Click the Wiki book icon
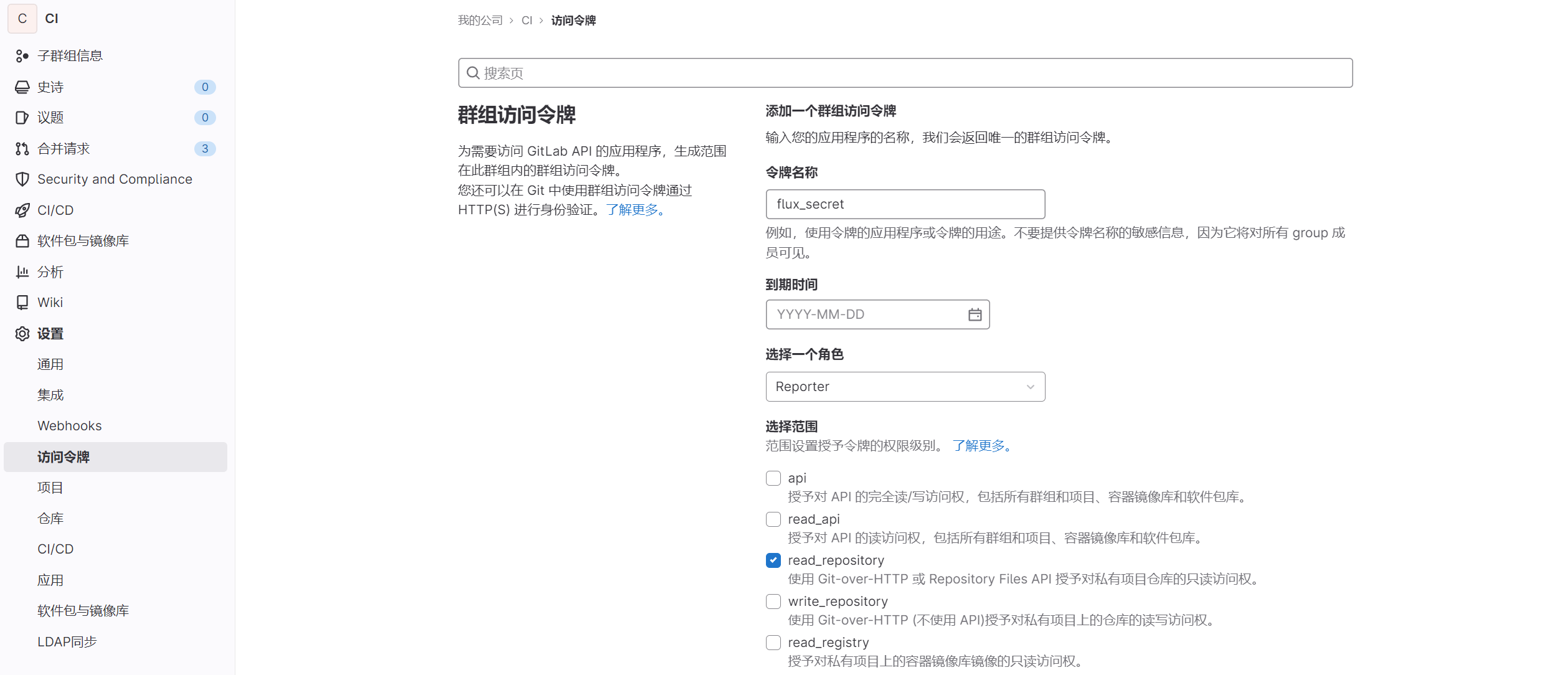The image size is (1568, 675). (22, 303)
